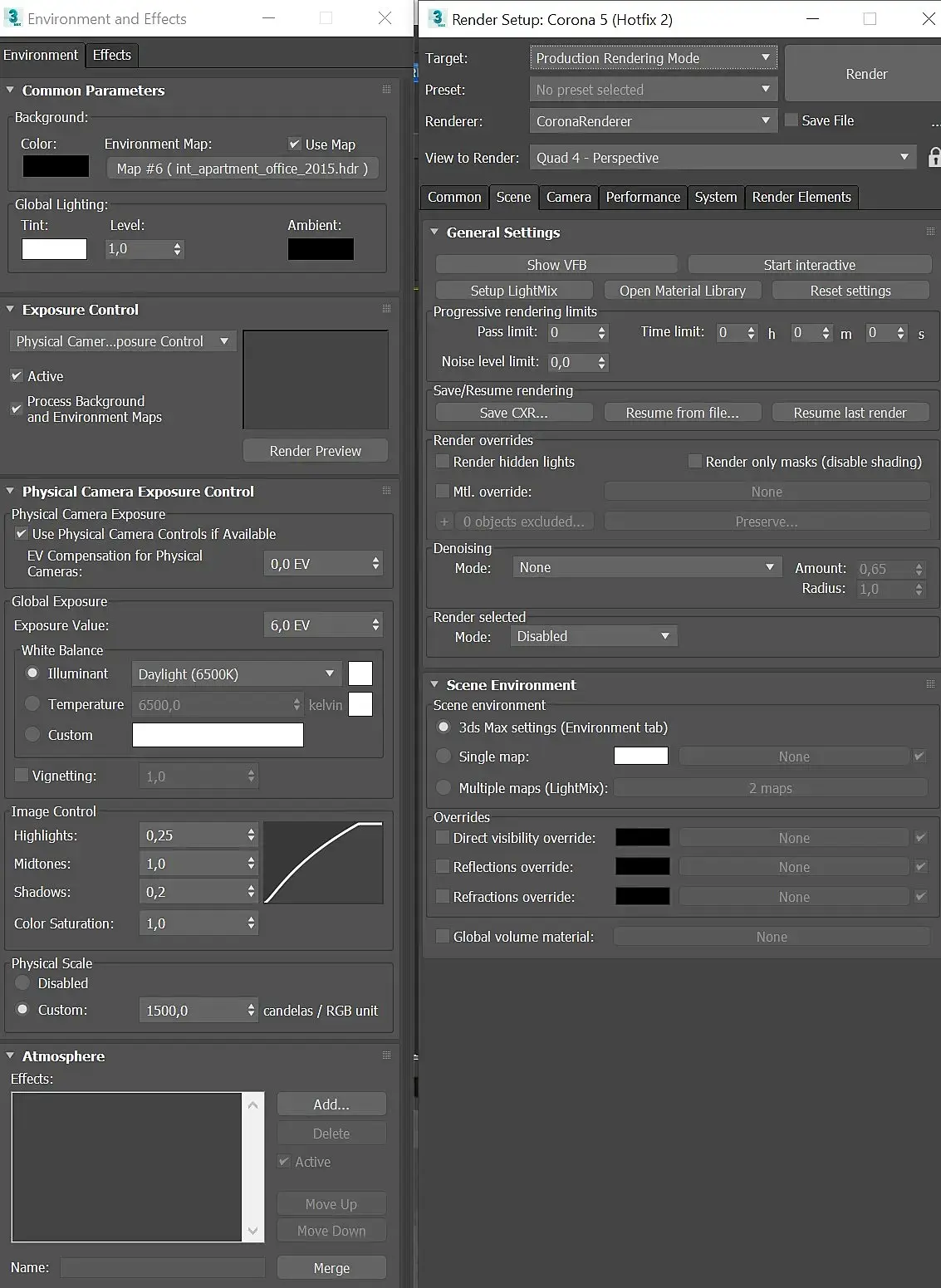The image size is (941, 1288).
Task: Enable the Vignetting checkbox
Action: [x=22, y=776]
